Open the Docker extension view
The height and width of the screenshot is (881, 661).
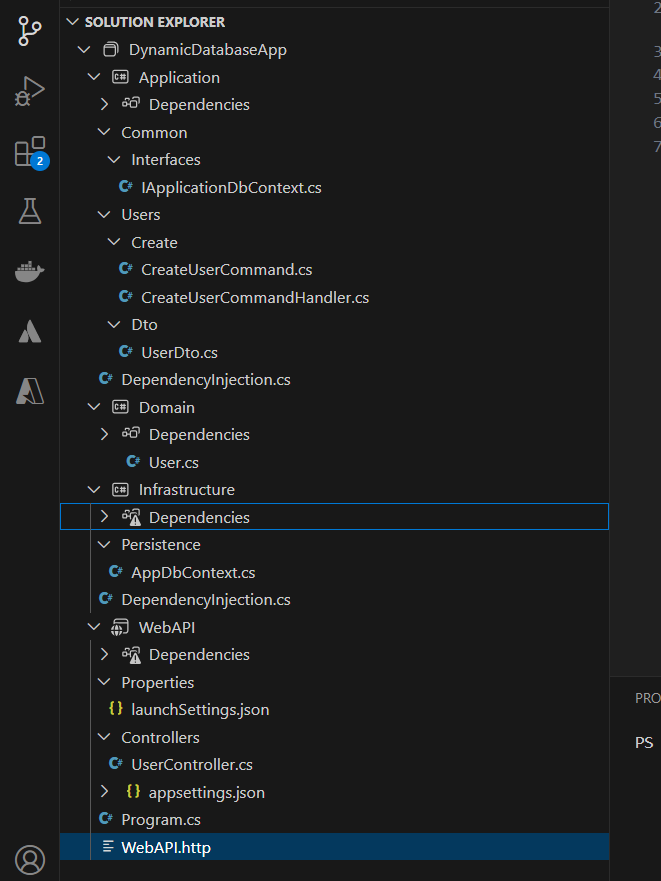tap(29, 271)
